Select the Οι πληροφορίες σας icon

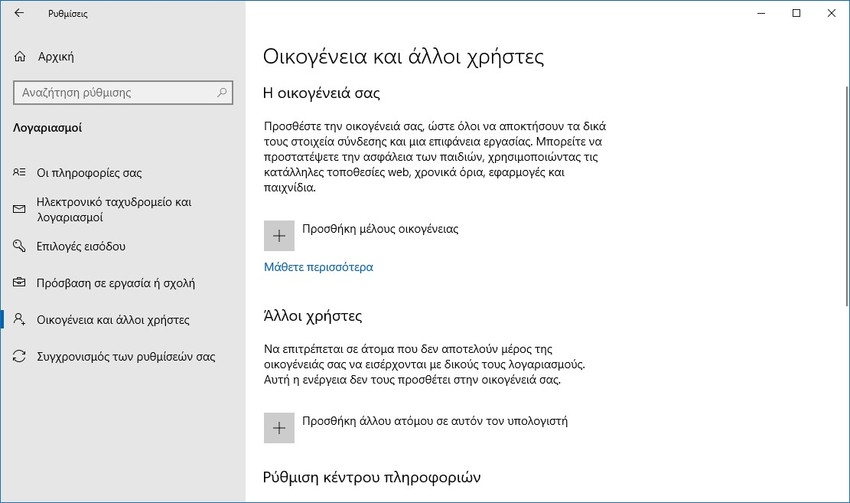[19, 172]
